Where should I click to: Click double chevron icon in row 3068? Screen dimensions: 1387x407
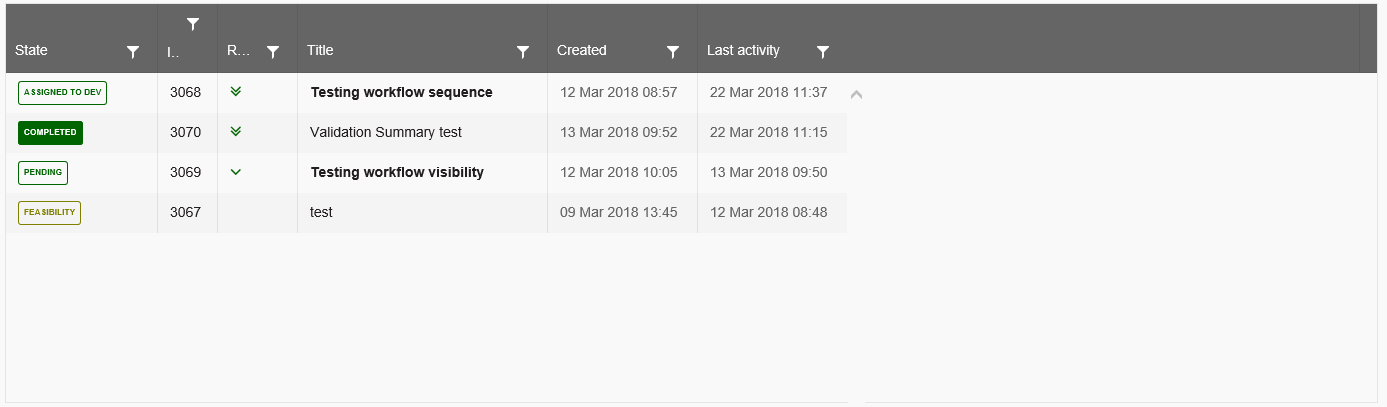236,91
